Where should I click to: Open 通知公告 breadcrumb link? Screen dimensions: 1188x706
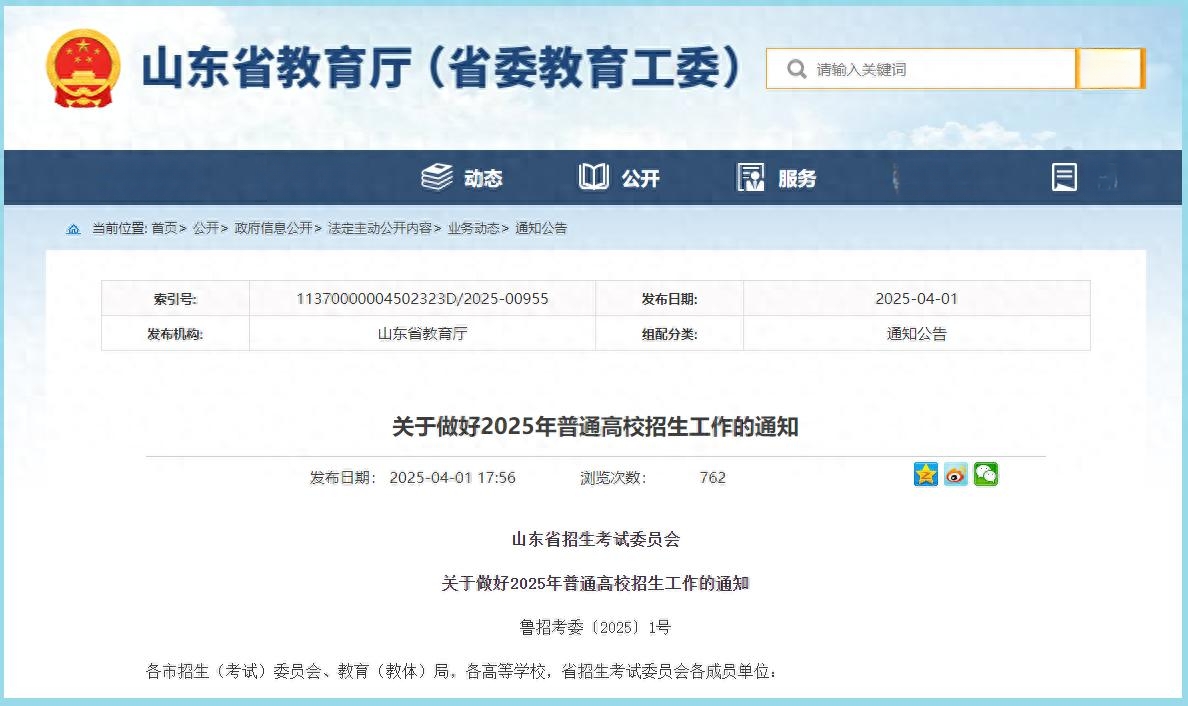(541, 228)
